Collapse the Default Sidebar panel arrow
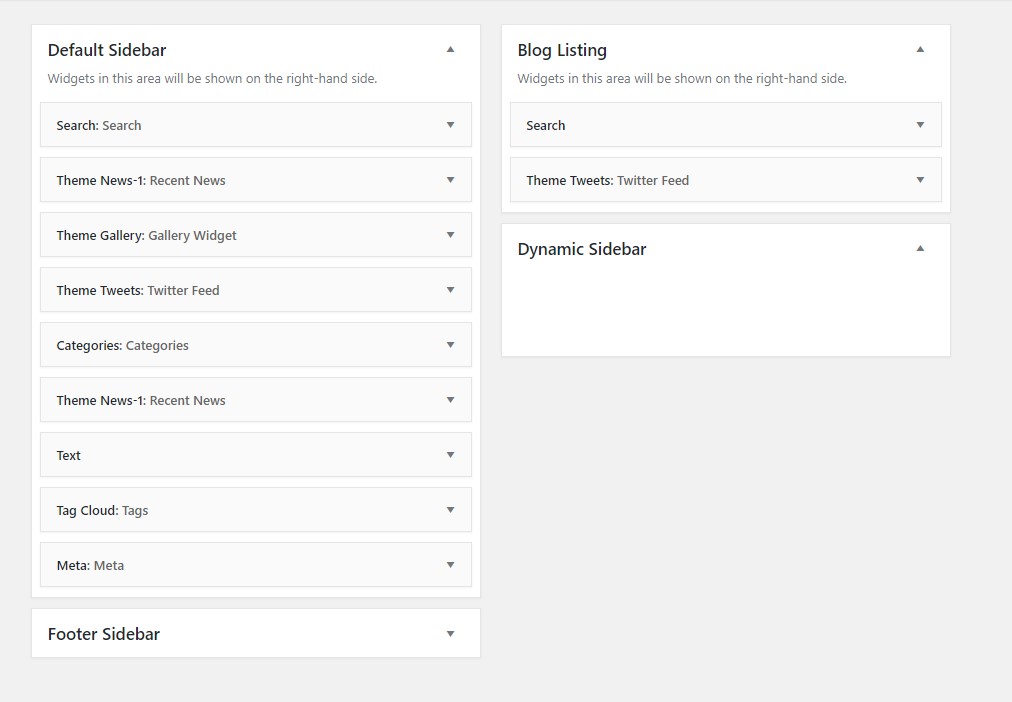Viewport: 1012px width, 702px height. [450, 49]
